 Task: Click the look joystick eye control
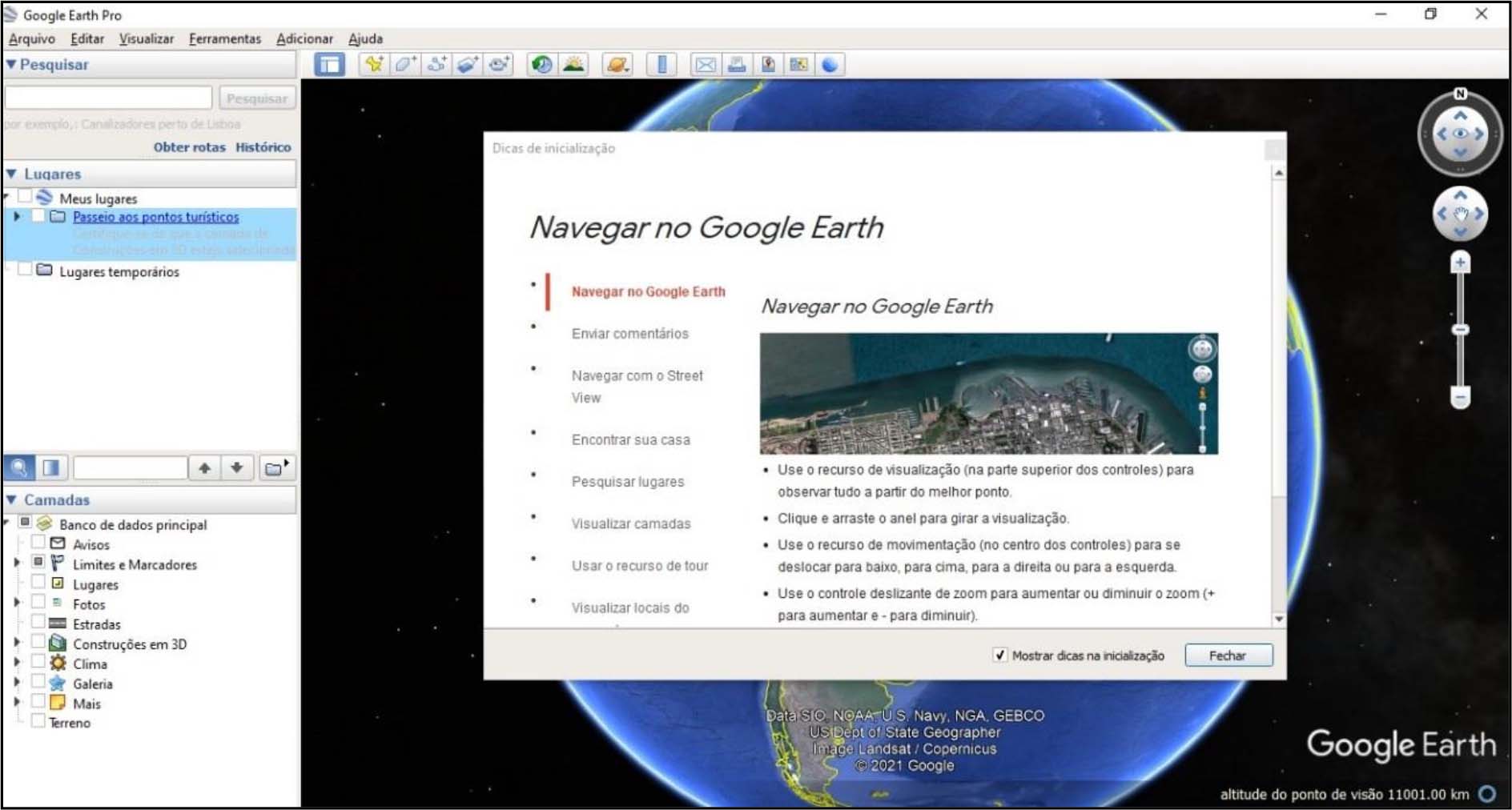[1460, 134]
